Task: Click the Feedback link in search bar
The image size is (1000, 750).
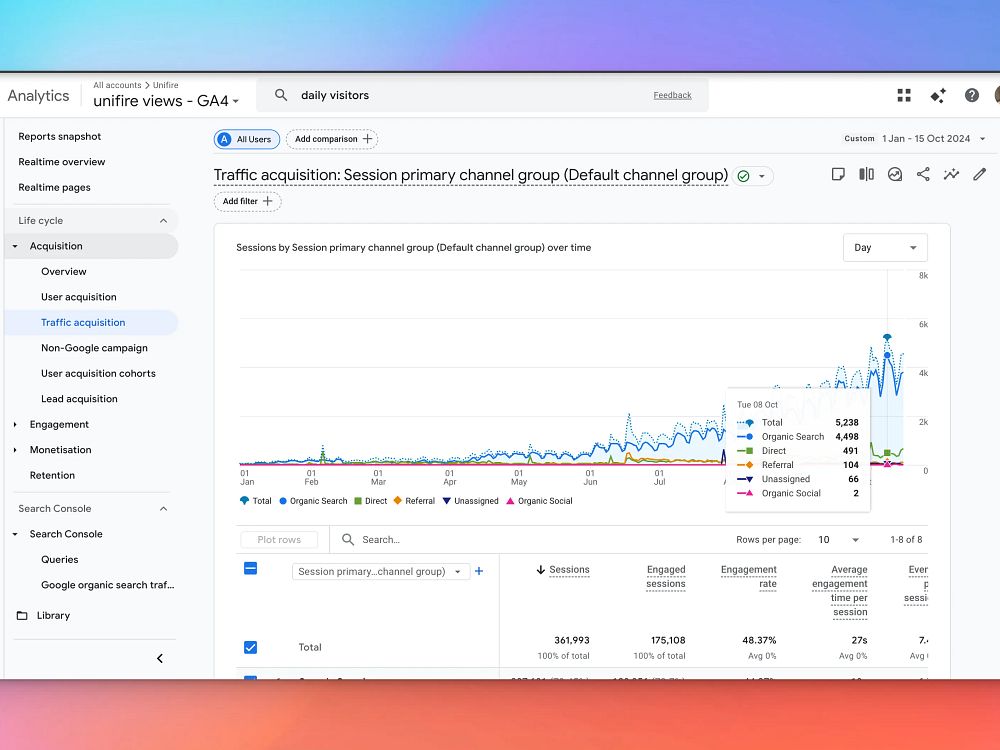Action: click(672, 95)
